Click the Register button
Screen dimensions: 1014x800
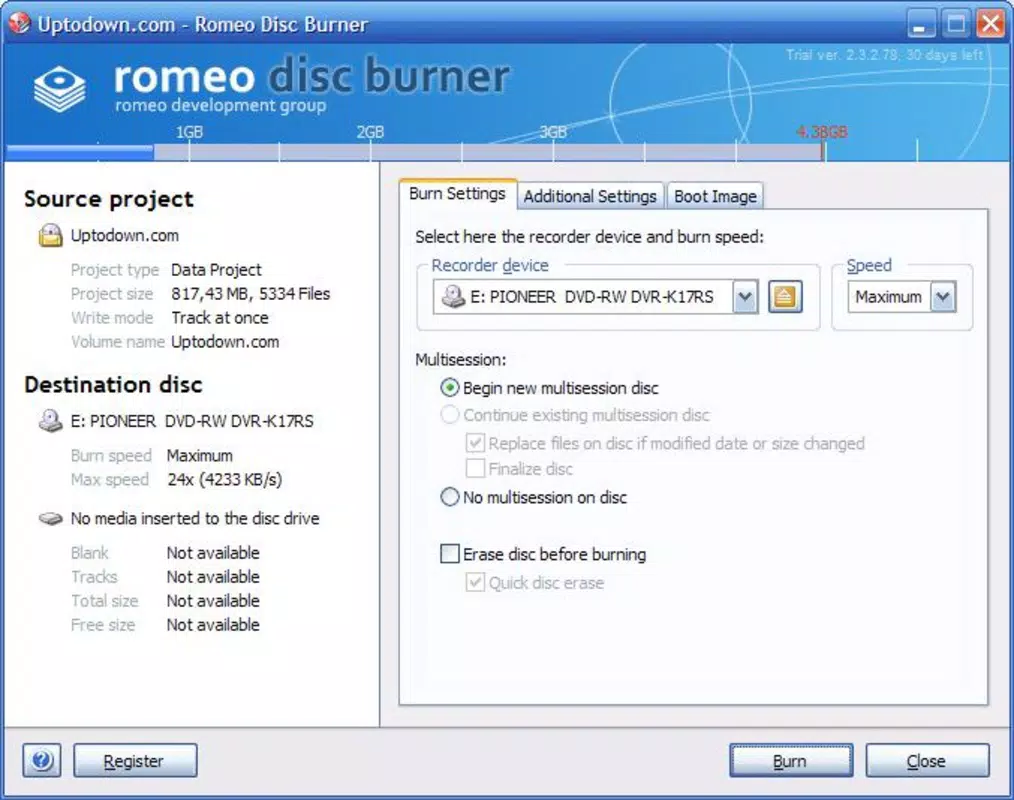pyautogui.click(x=135, y=761)
